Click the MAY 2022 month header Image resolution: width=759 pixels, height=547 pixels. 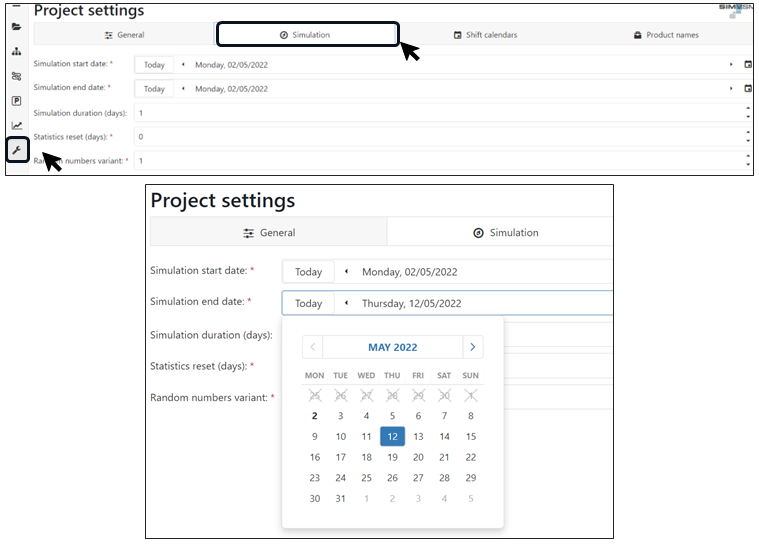392,347
